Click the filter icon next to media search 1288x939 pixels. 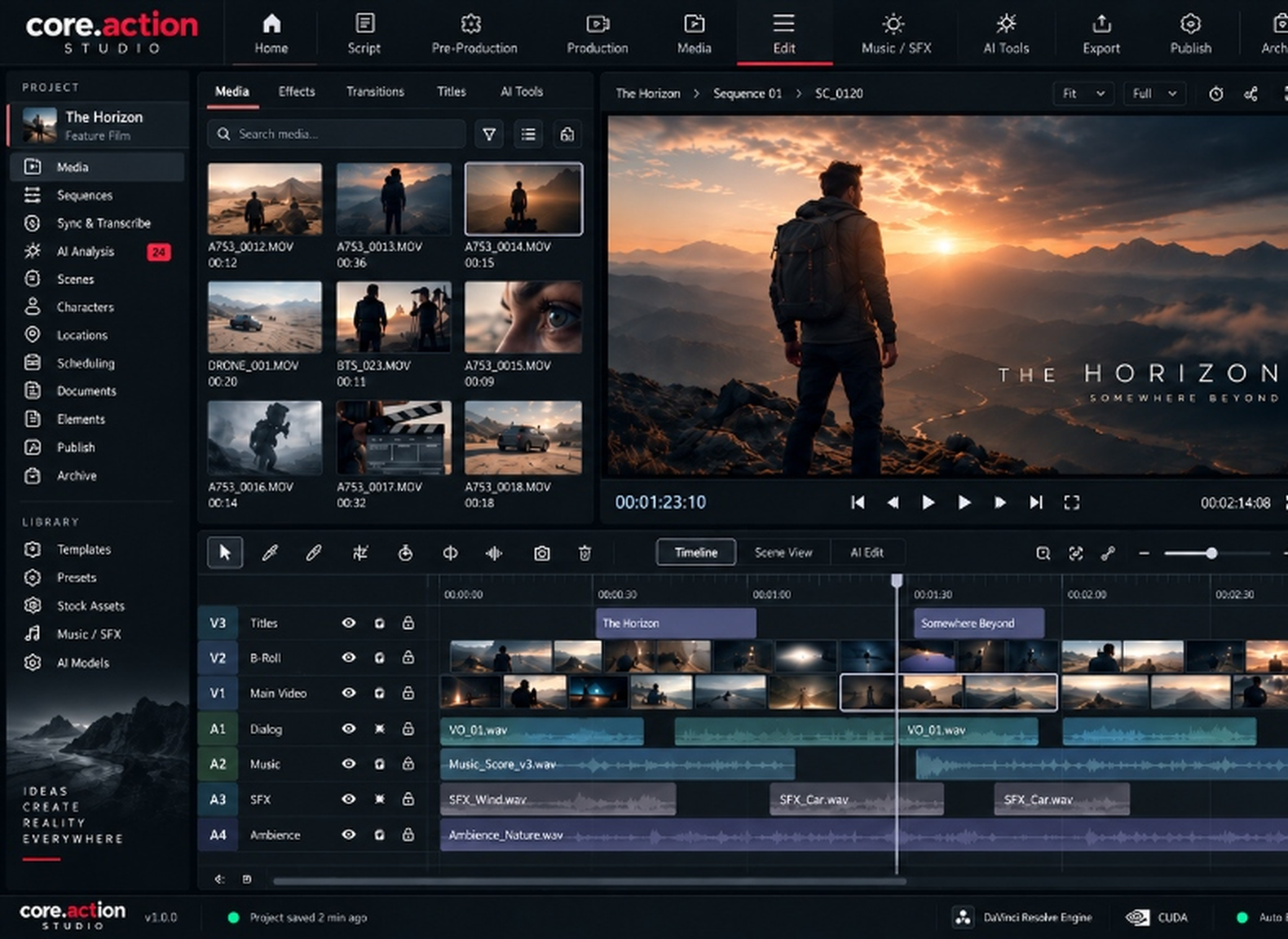click(489, 134)
